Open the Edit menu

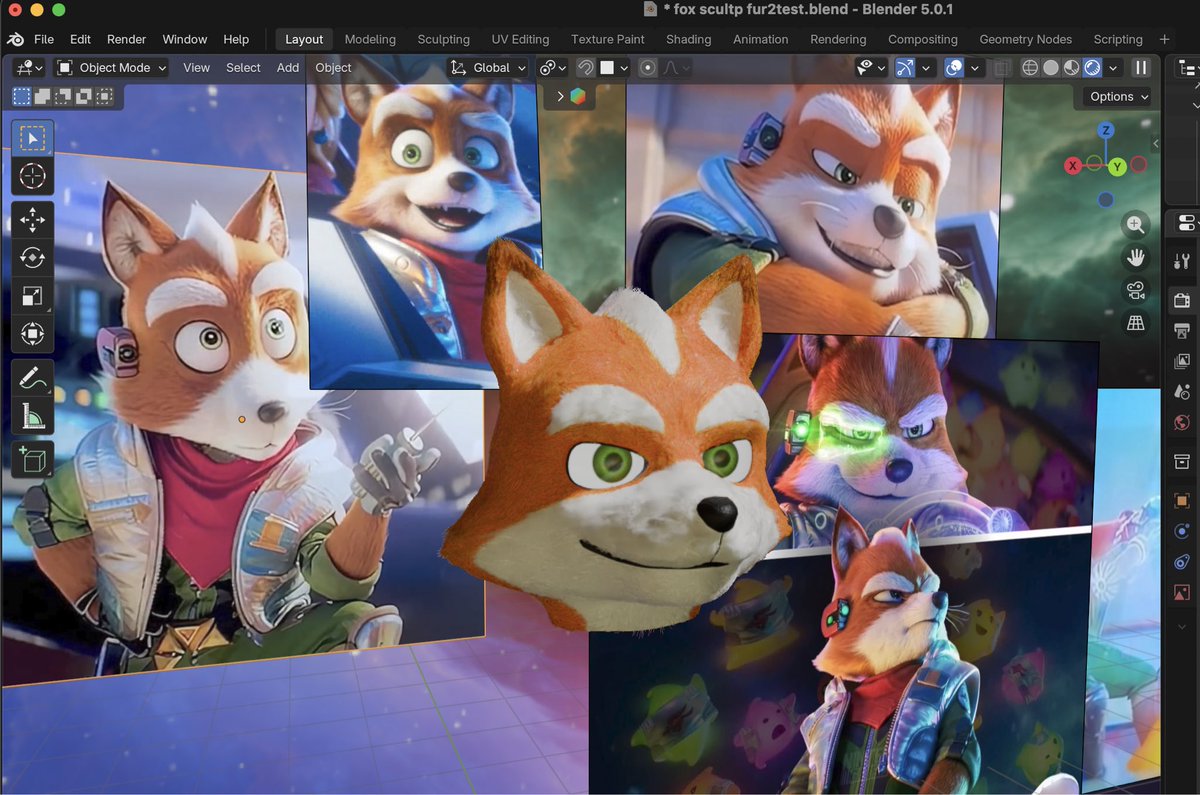80,39
